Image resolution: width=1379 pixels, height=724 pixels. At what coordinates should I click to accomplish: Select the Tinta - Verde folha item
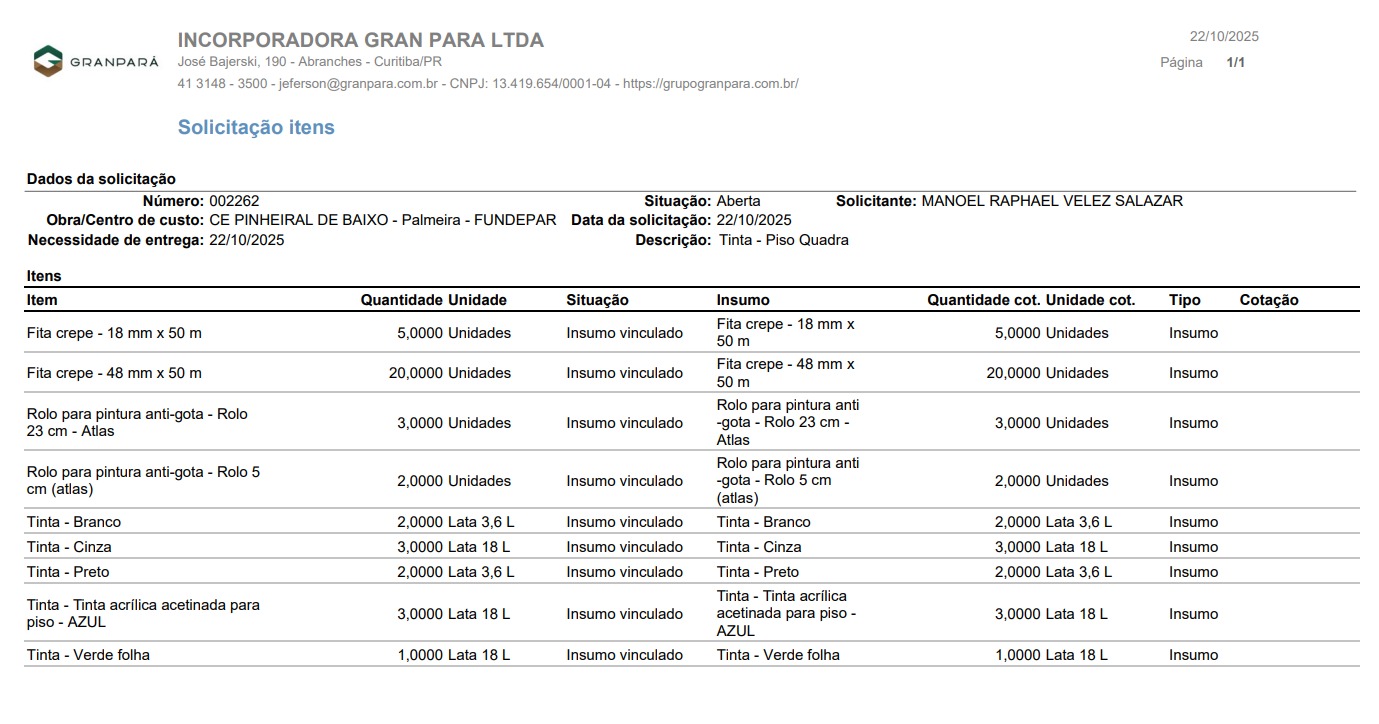coord(88,655)
